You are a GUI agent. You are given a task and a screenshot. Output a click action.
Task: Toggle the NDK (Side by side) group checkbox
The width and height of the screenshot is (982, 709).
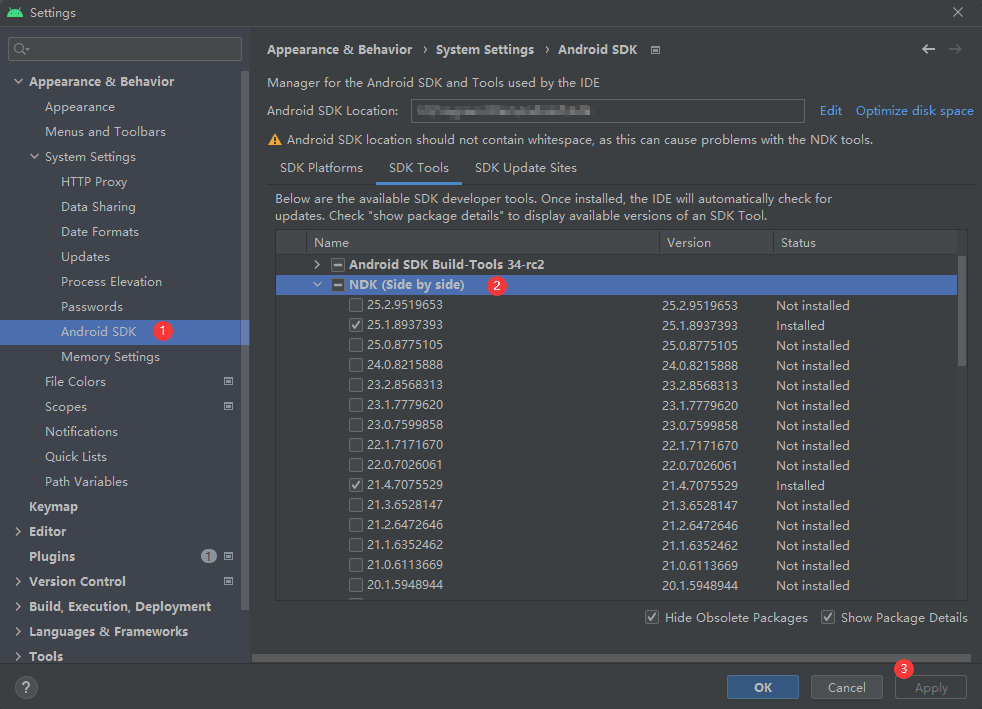pyautogui.click(x=338, y=285)
